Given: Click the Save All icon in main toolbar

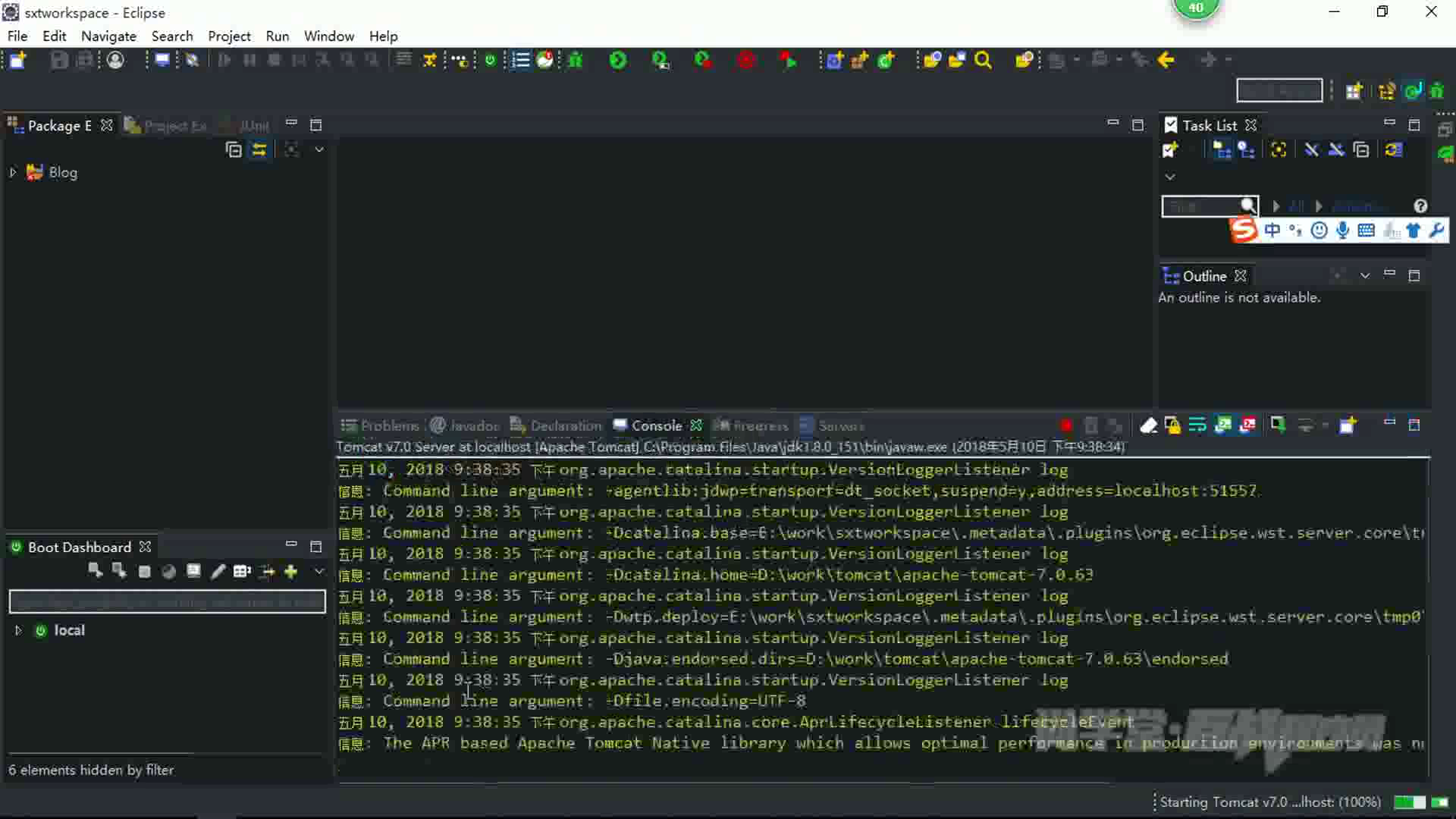Looking at the screenshot, I should 85,60.
